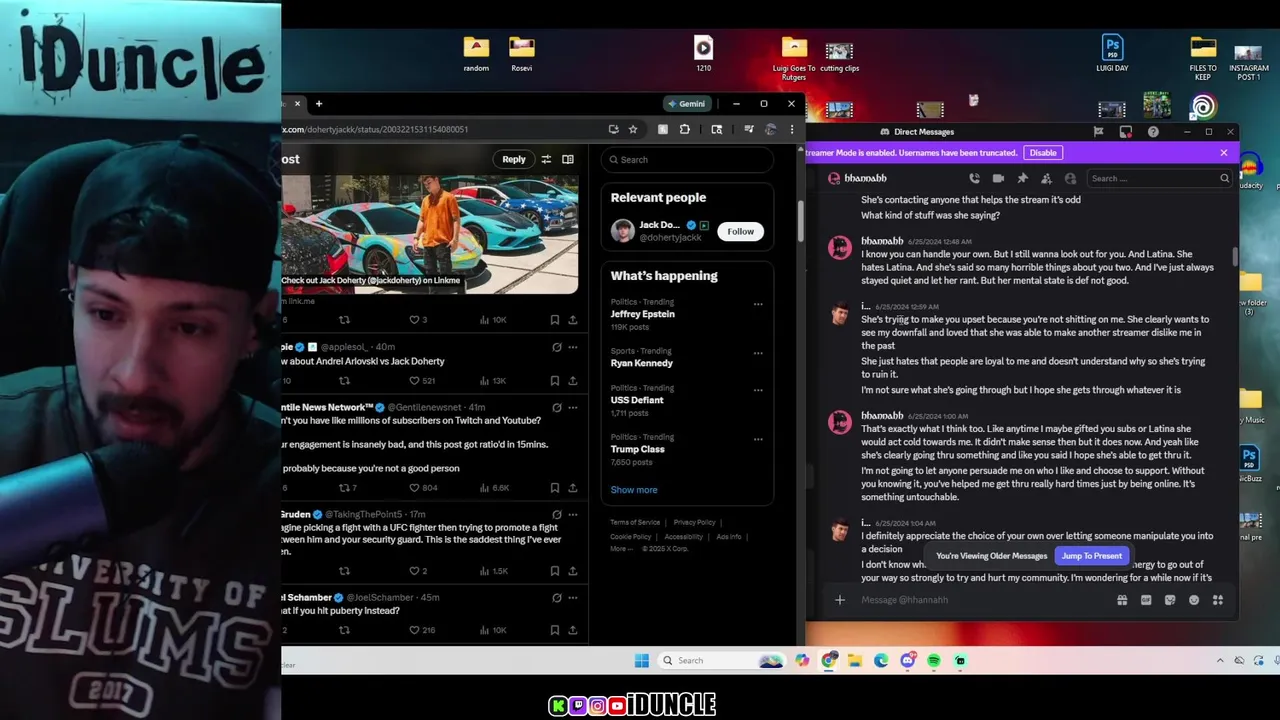The height and width of the screenshot is (720, 1280).
Task: Open the Discord sticker picker
Action: pyautogui.click(x=1170, y=600)
